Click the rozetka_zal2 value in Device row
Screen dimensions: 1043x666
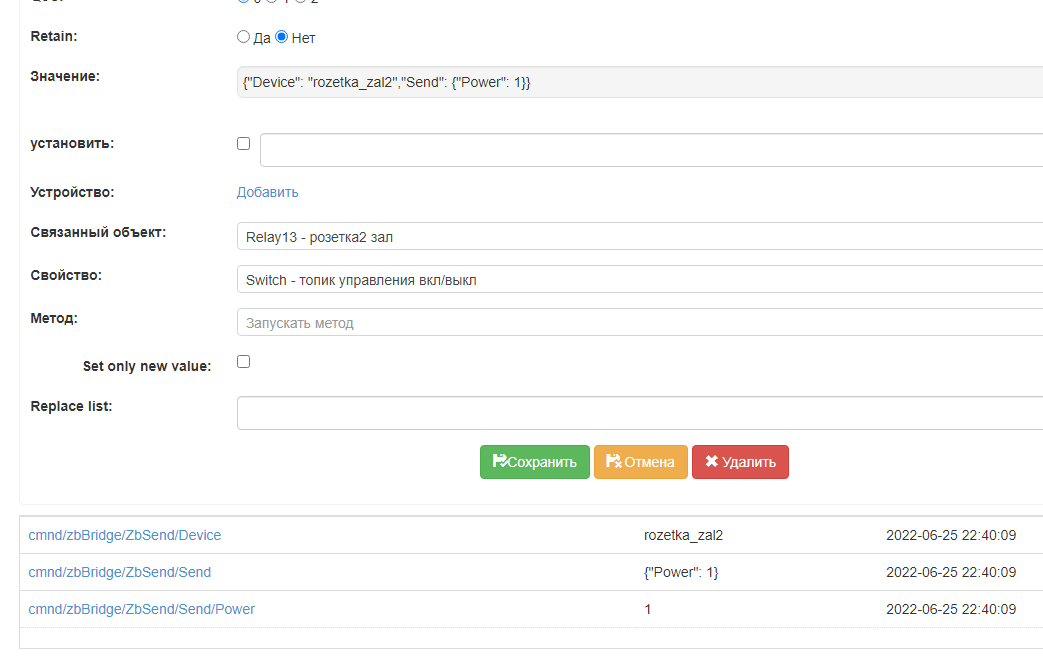[683, 535]
